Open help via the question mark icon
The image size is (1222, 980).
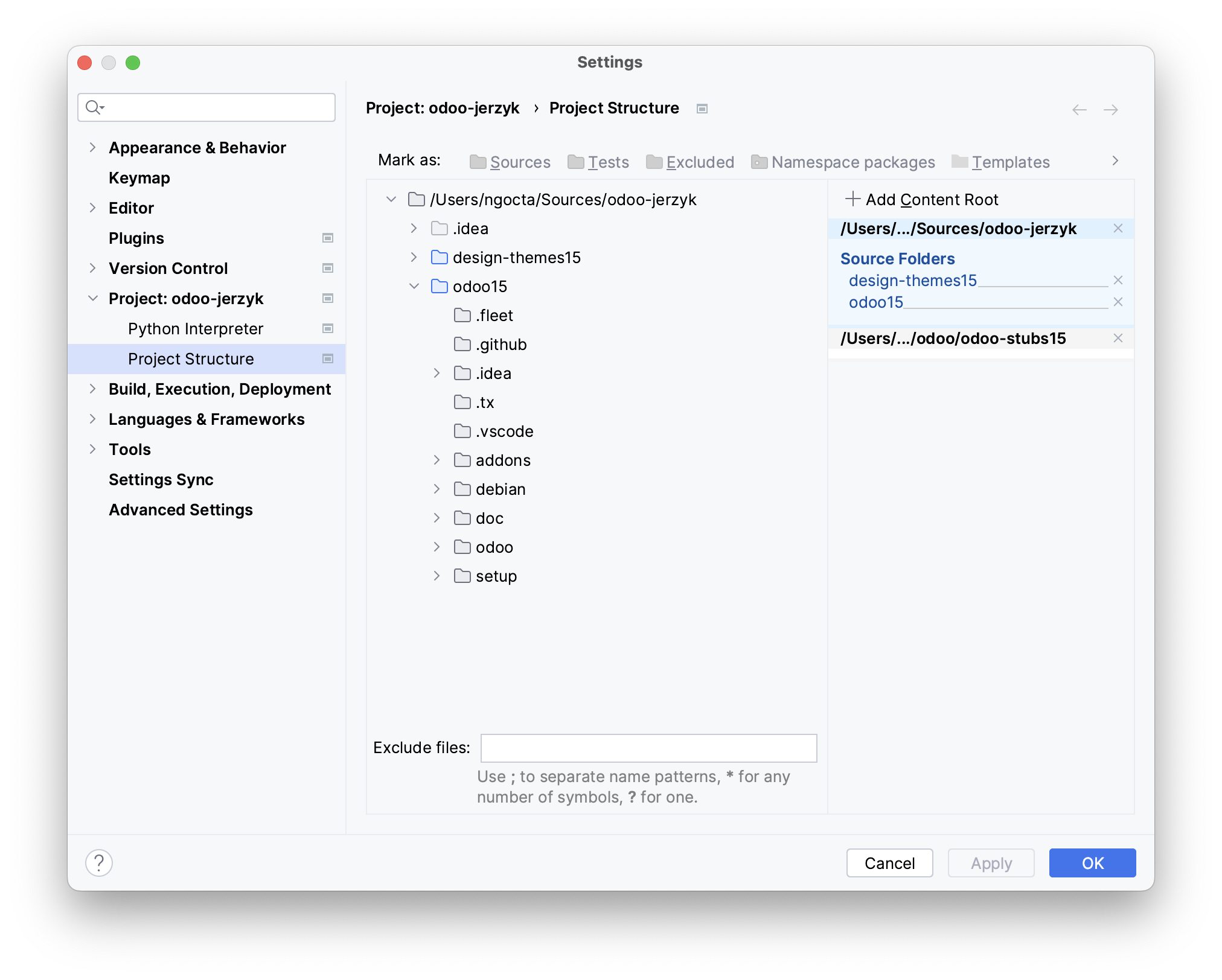(x=98, y=863)
